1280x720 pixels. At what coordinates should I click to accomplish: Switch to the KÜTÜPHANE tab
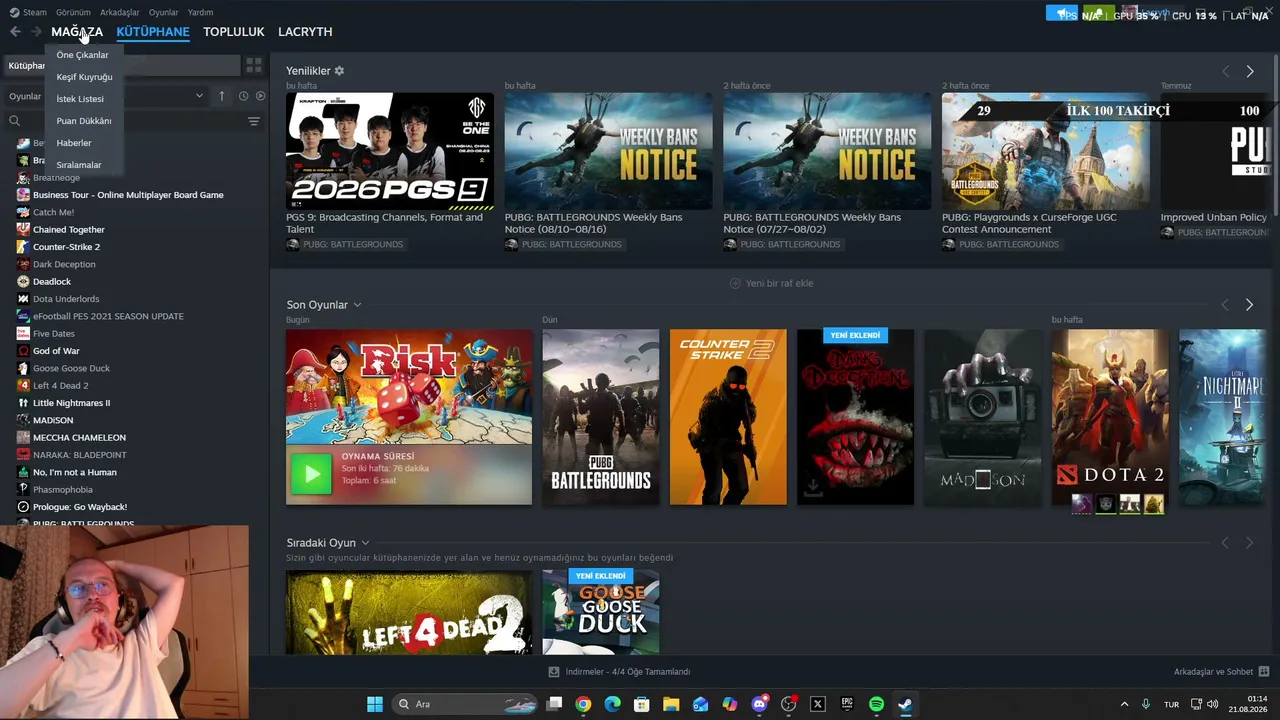point(153,32)
